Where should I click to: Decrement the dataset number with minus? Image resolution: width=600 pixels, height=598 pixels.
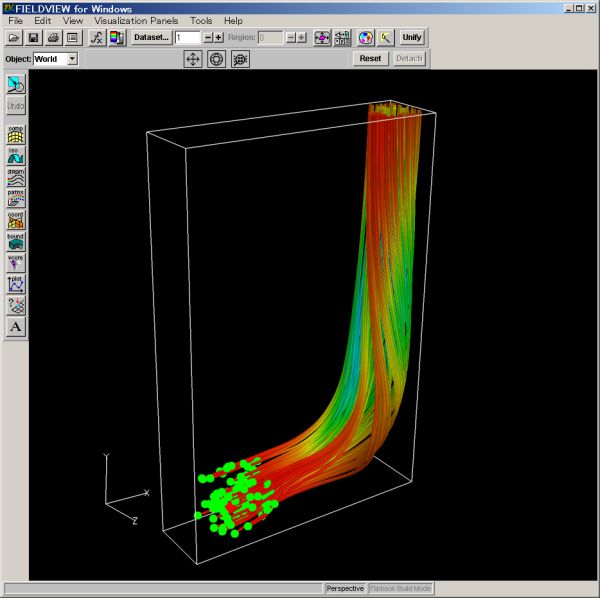pyautogui.click(x=208, y=37)
